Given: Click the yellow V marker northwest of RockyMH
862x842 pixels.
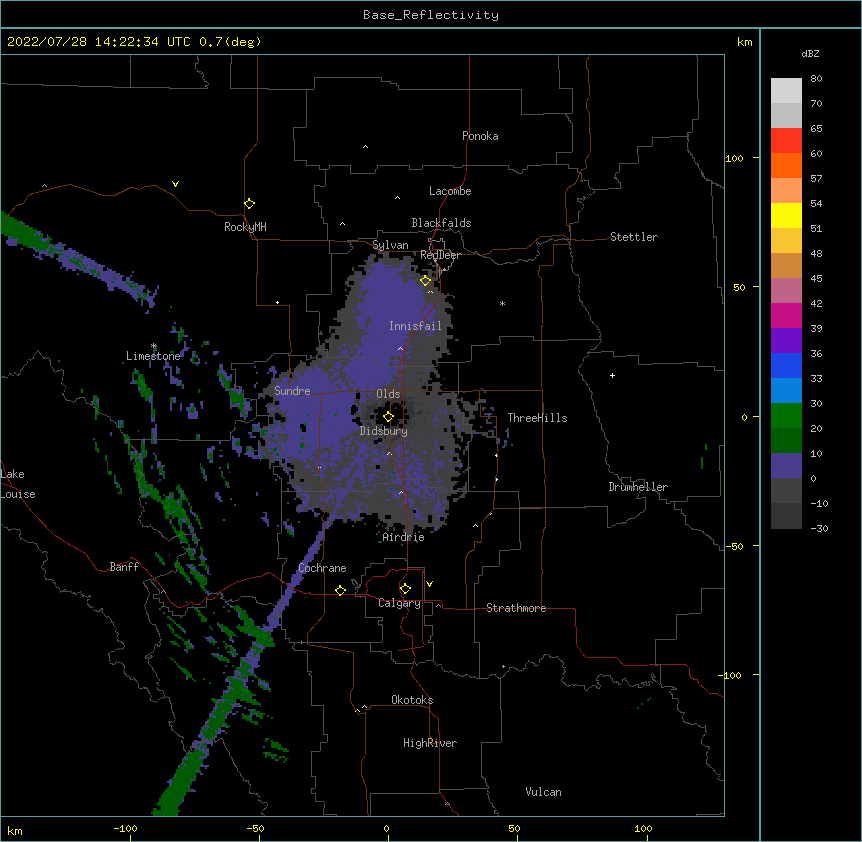Looking at the screenshot, I should tap(175, 184).
